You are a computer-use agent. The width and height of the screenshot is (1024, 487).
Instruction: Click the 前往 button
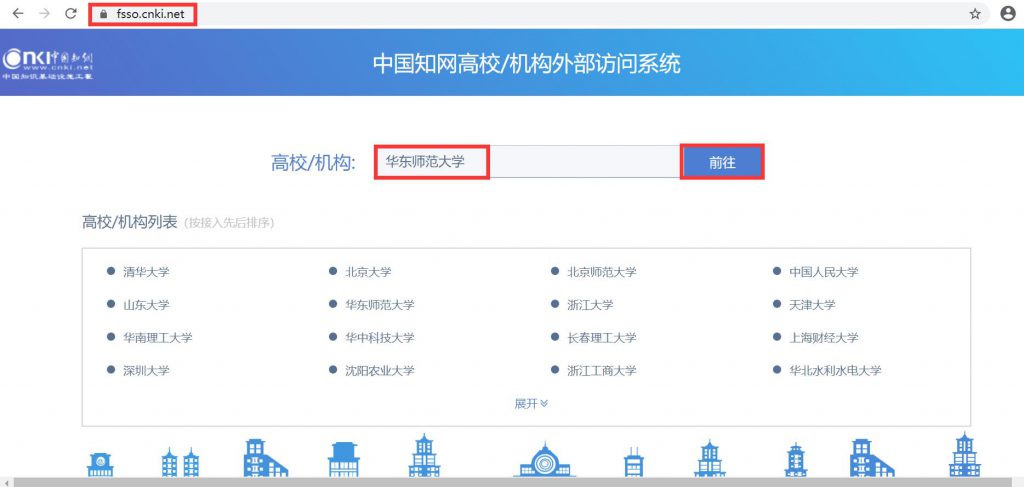click(722, 162)
